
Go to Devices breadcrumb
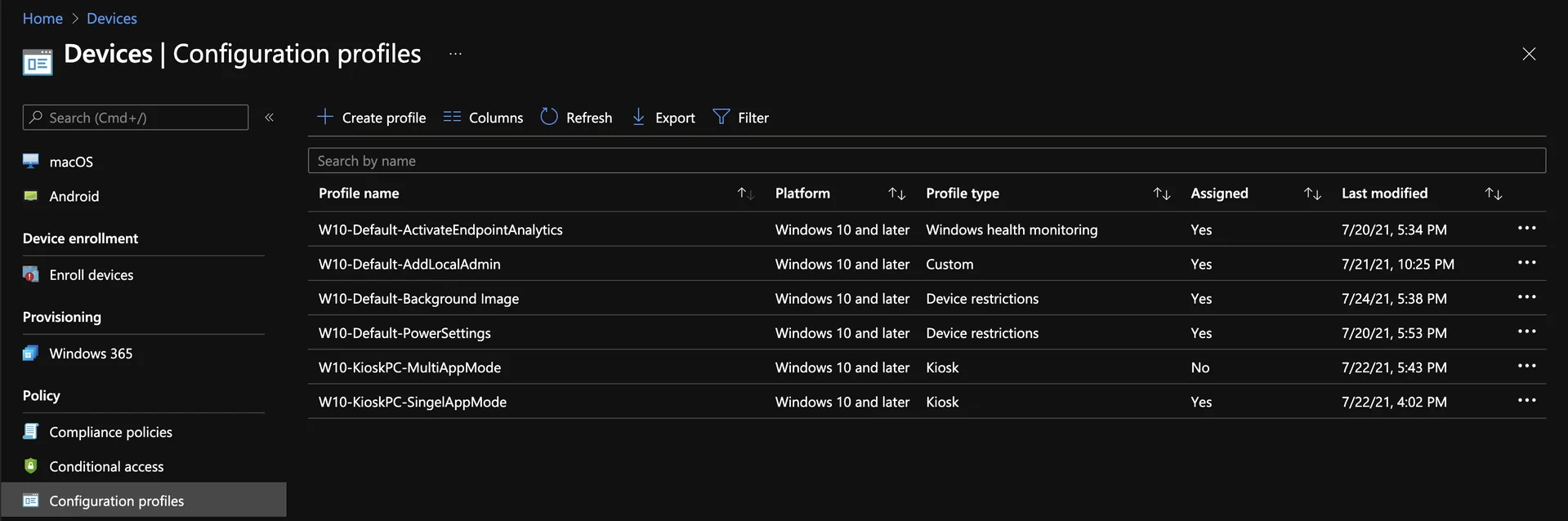pos(112,18)
